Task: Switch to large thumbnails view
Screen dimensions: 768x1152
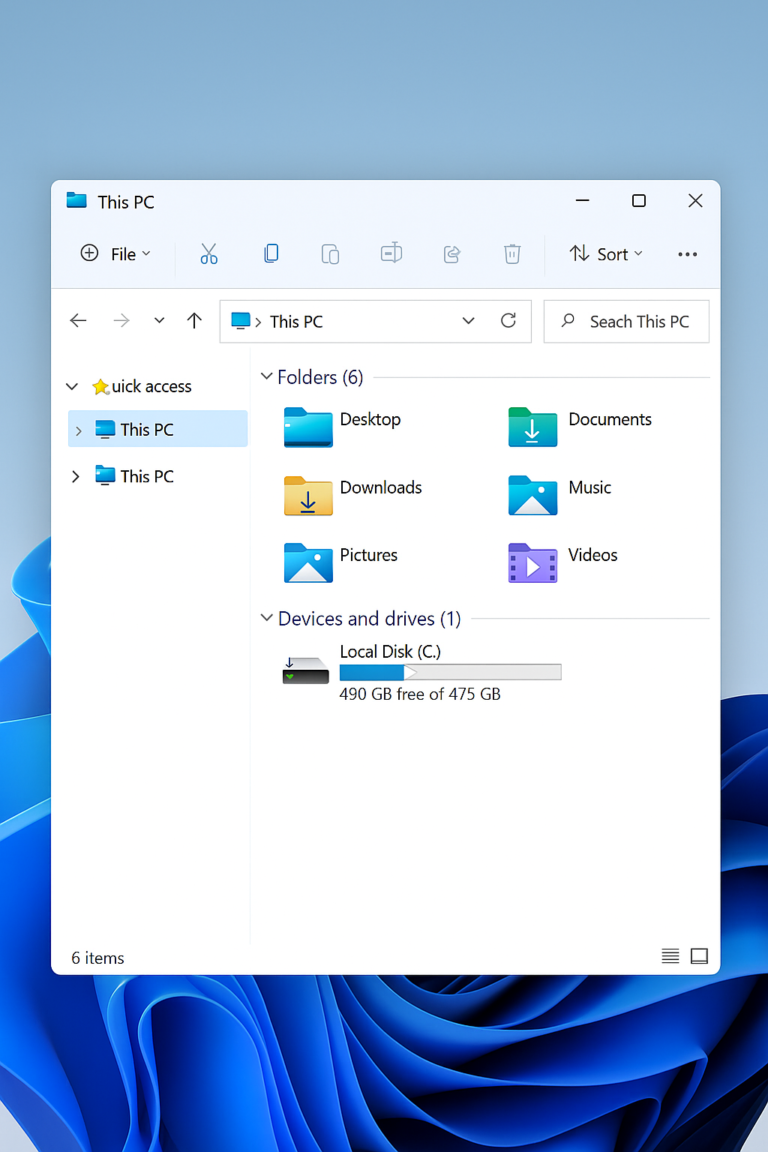Action: (x=699, y=957)
